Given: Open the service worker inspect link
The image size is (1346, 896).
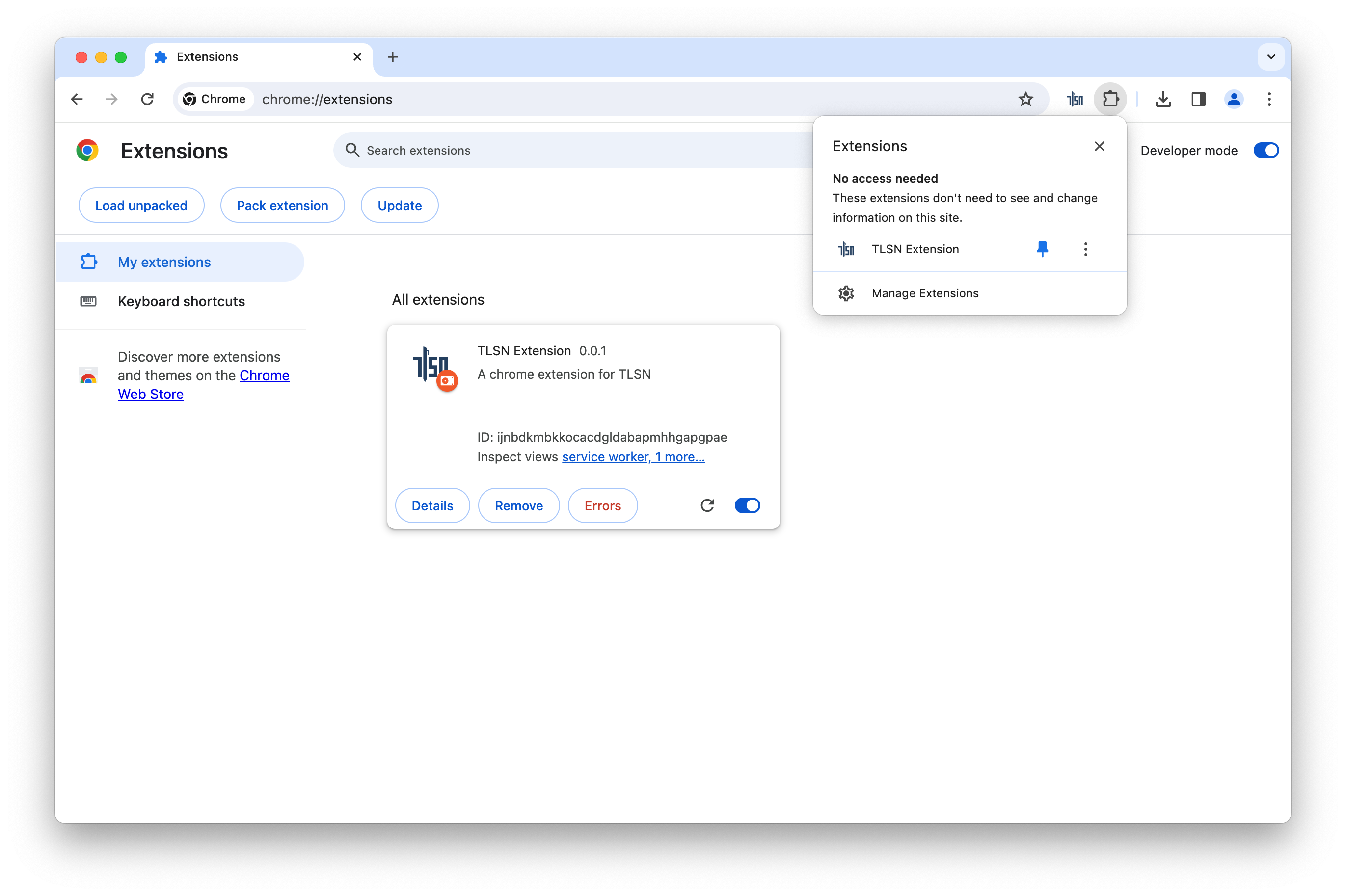Looking at the screenshot, I should (x=606, y=456).
